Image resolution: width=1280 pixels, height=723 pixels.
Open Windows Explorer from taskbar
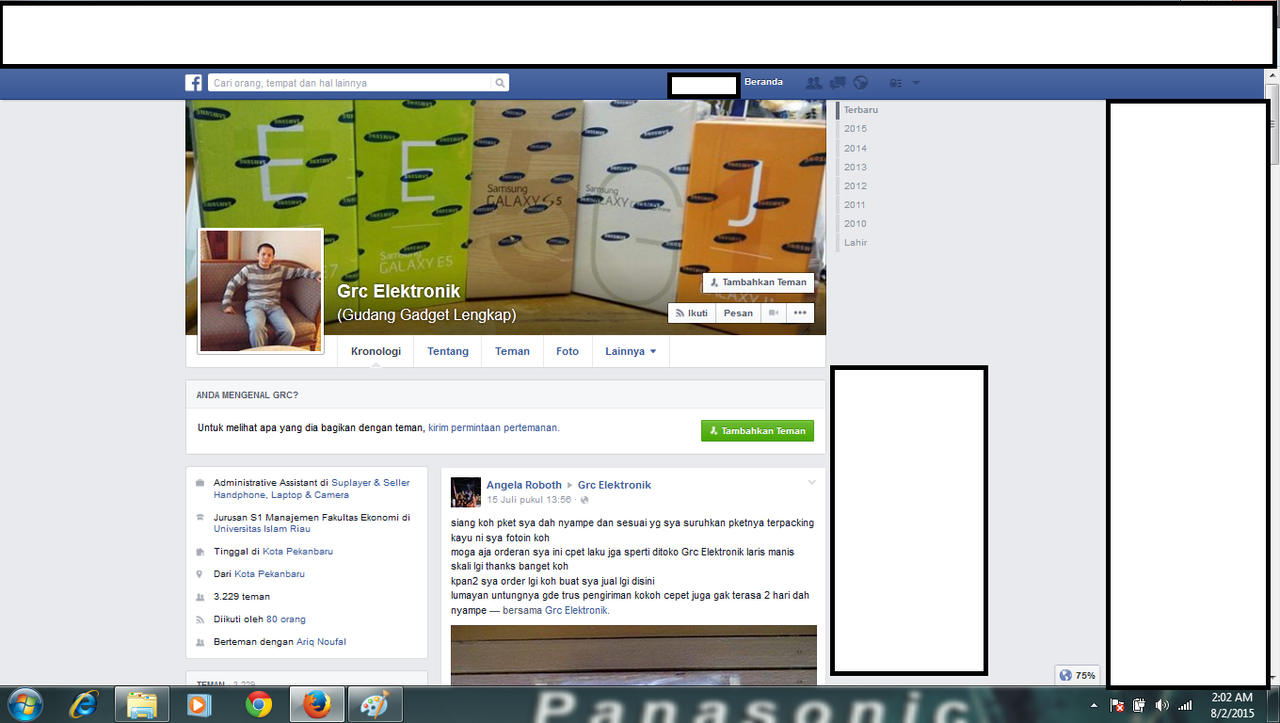tap(141, 705)
